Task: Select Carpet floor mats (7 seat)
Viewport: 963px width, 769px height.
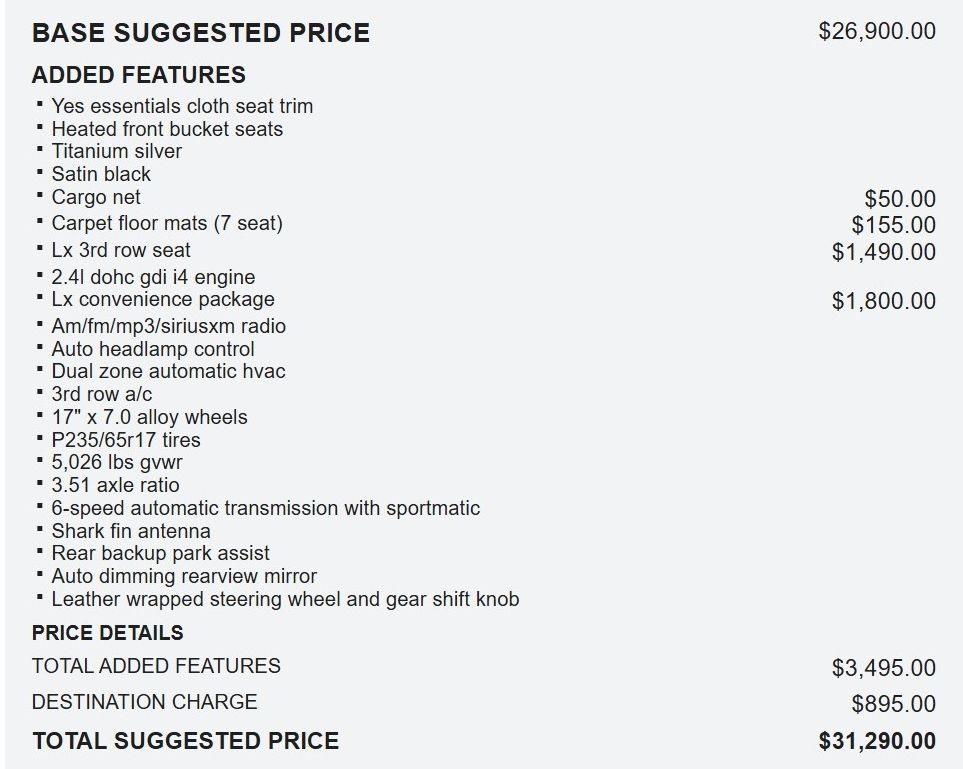Action: pos(167,223)
